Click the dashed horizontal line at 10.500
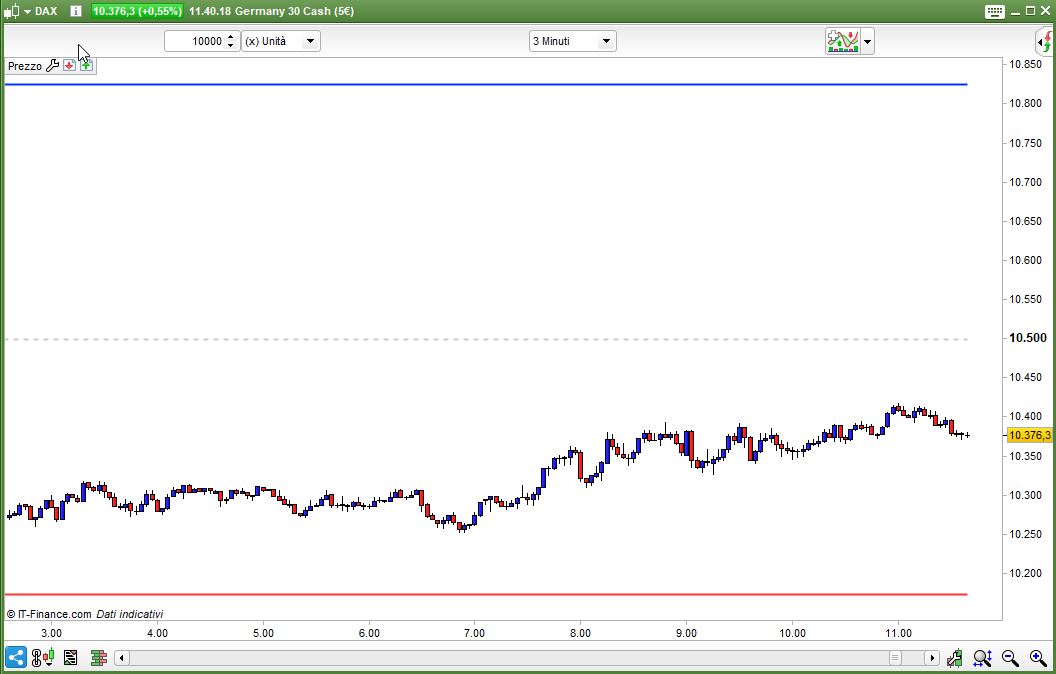 [x=486, y=339]
